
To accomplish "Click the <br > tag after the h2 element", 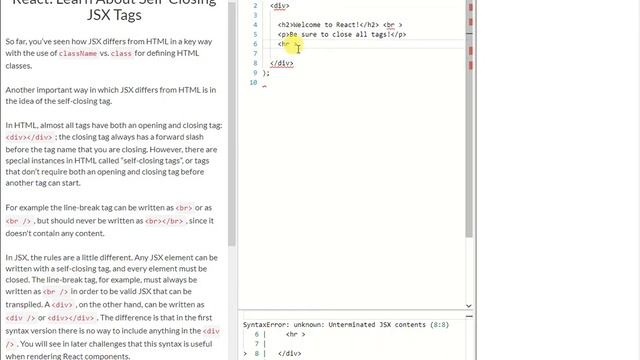I will (392, 25).
